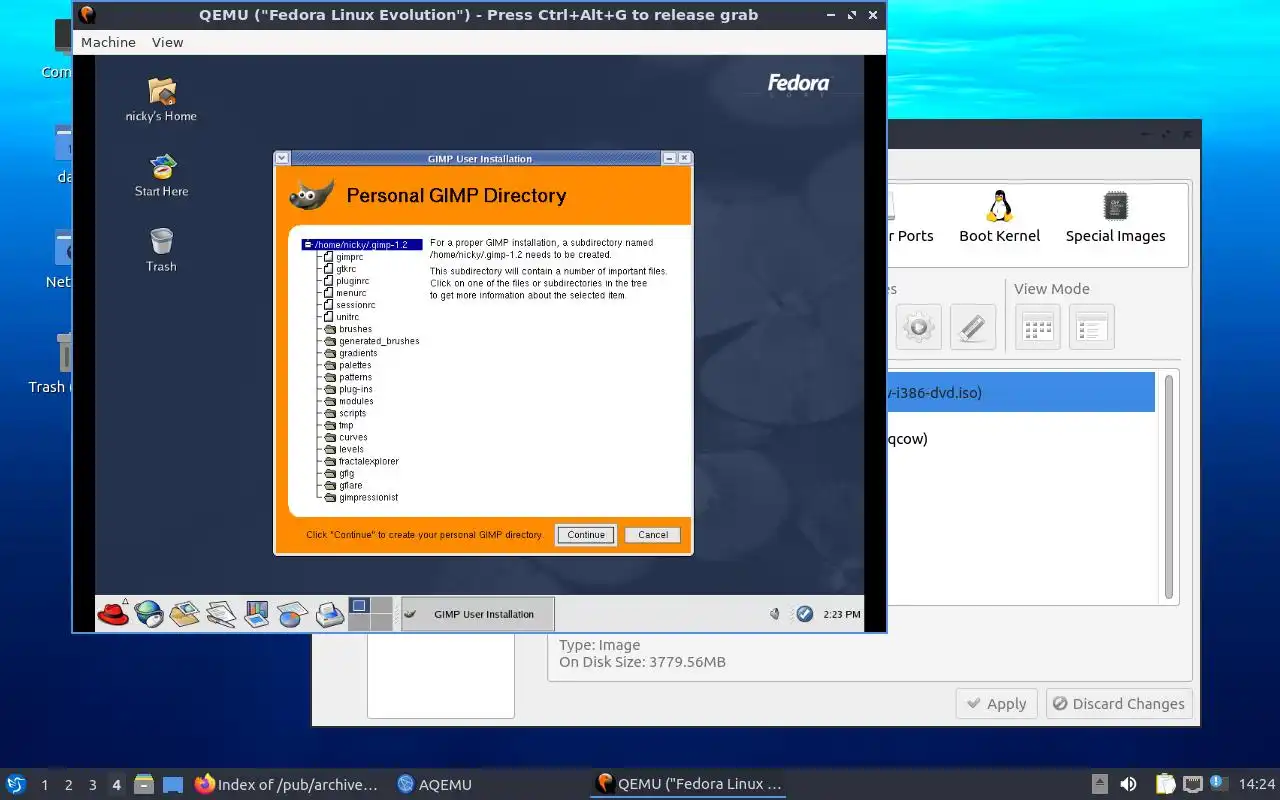Open nicky's Home desktop icon
The image size is (1280, 800).
161,100
